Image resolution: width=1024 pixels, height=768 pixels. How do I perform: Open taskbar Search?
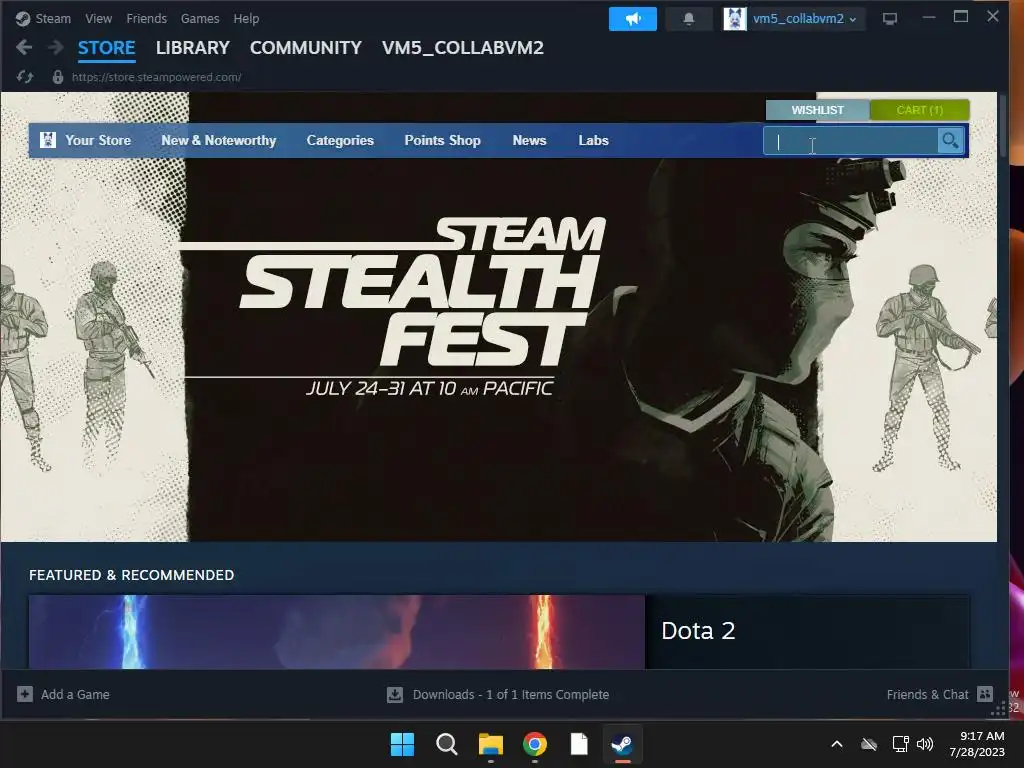pyautogui.click(x=447, y=744)
